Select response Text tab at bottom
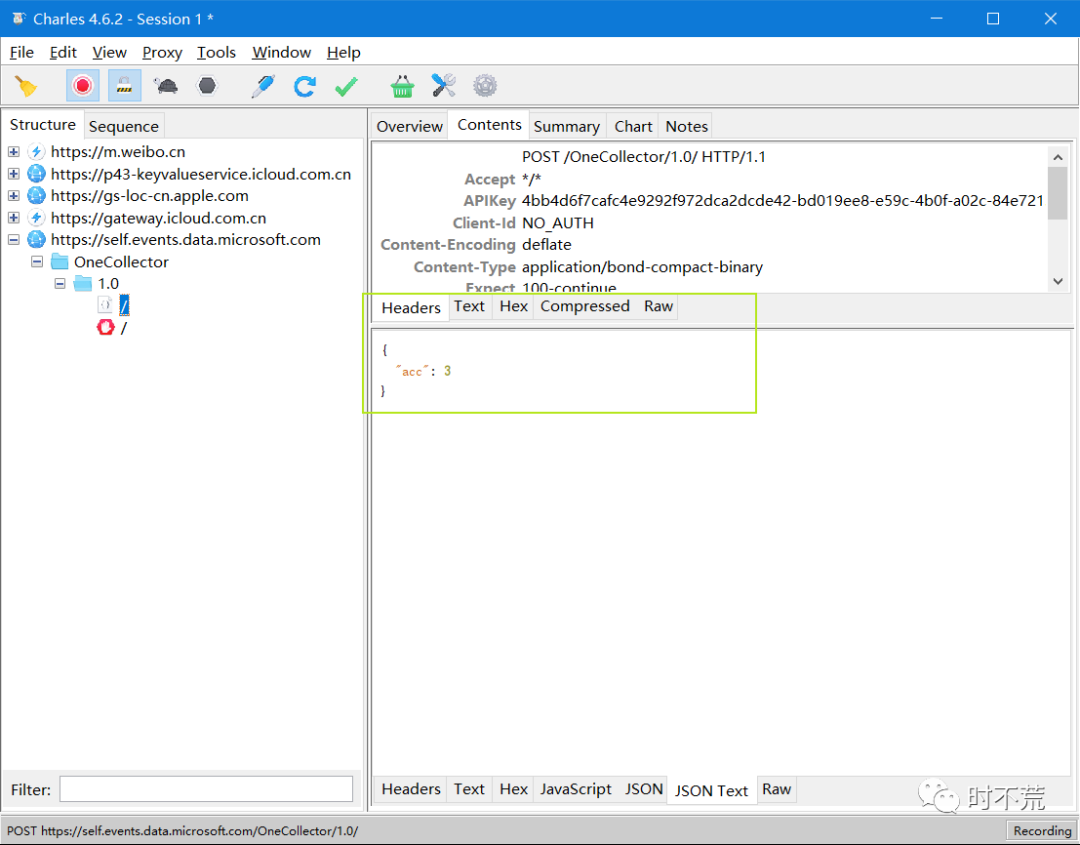 [x=469, y=789]
